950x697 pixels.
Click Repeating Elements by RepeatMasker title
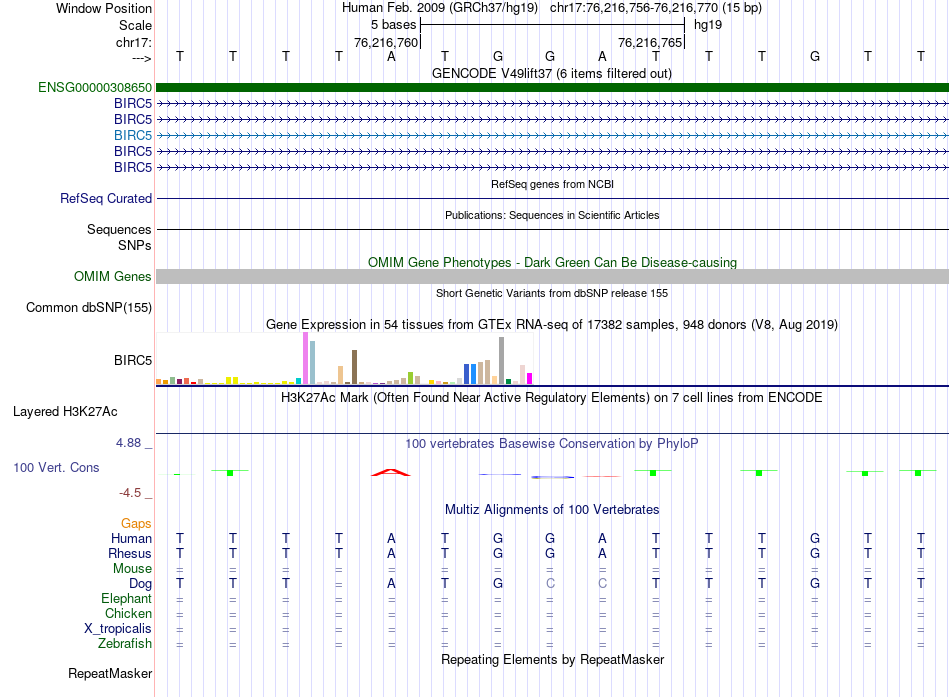pyautogui.click(x=553, y=659)
